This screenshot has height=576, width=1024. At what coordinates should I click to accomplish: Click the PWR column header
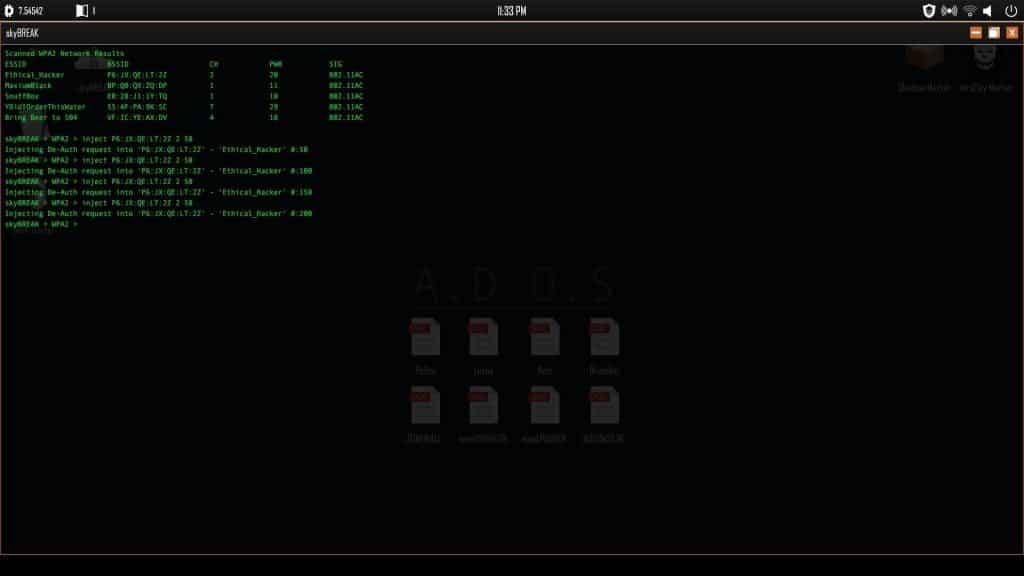(x=276, y=64)
